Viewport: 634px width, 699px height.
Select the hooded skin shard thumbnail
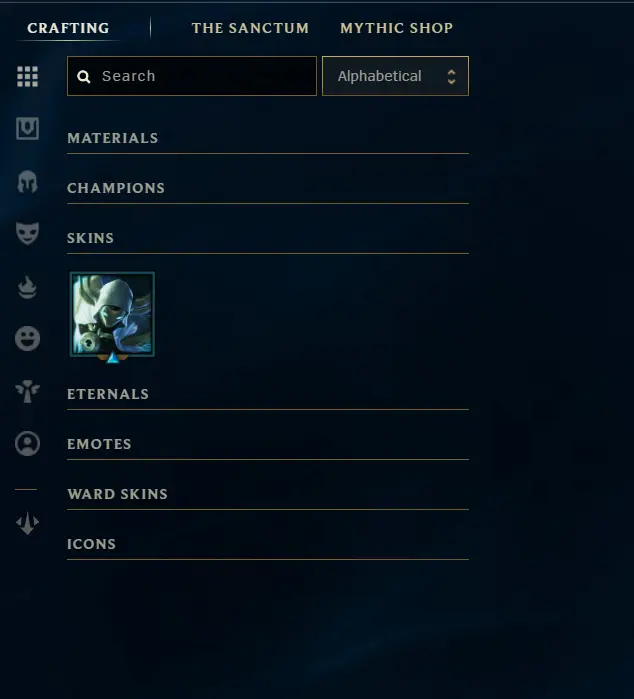[x=112, y=315]
